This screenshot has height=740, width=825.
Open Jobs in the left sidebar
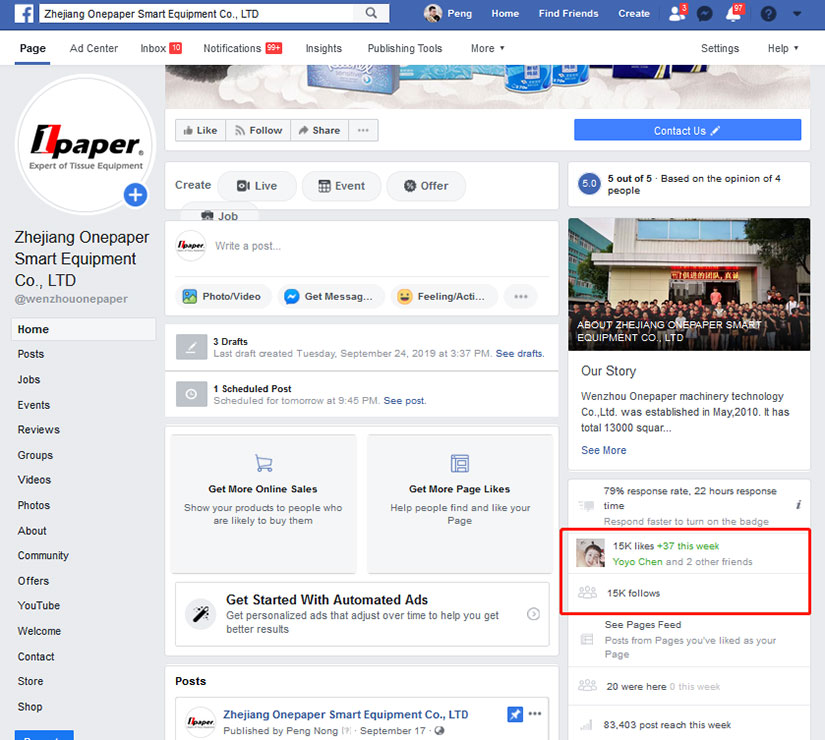click(29, 379)
